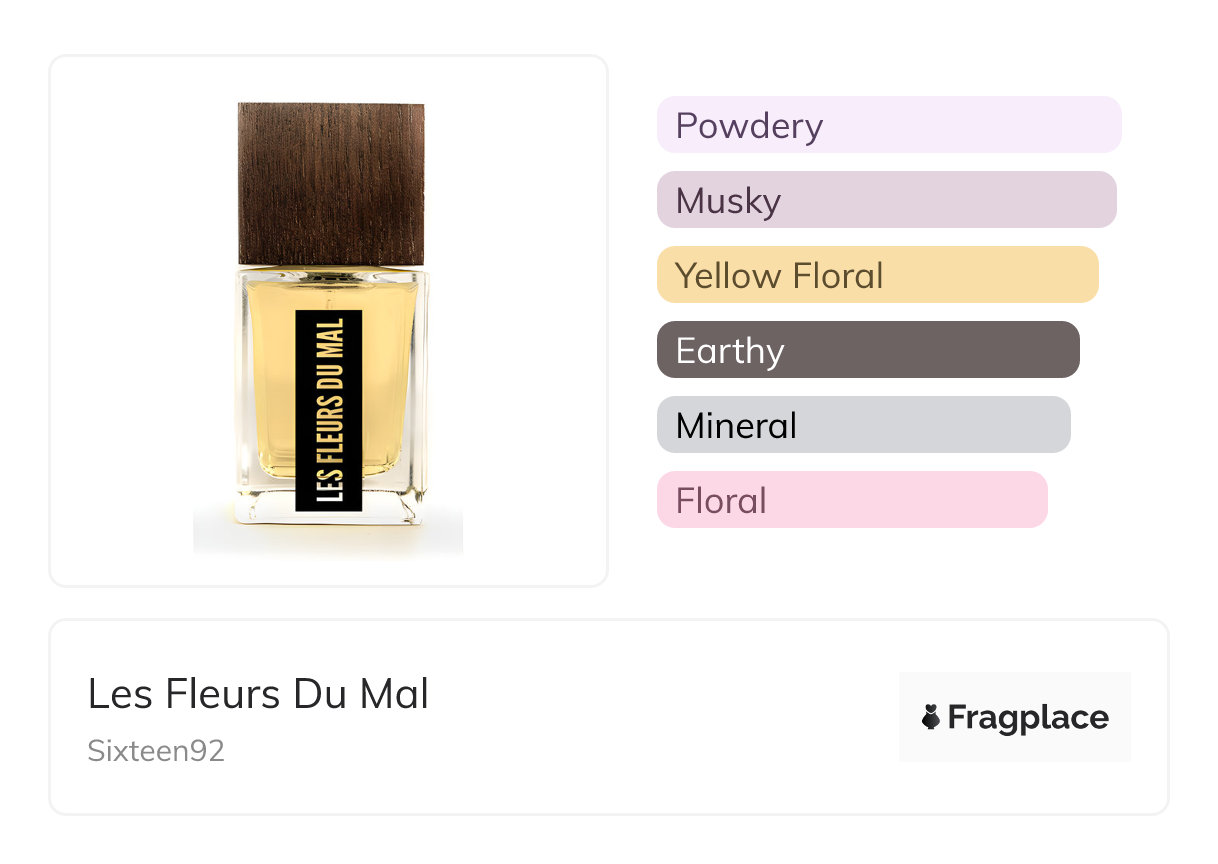Open the Les Fleurs Du Mal title

pos(258,694)
